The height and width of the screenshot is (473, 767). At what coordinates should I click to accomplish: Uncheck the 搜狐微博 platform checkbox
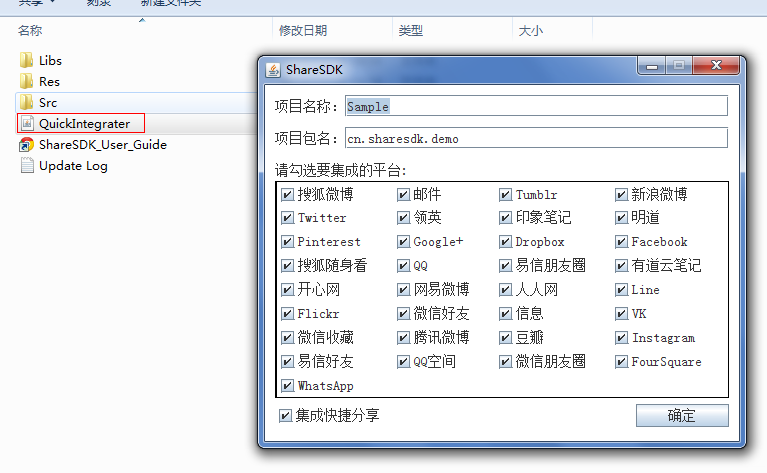tap(288, 195)
